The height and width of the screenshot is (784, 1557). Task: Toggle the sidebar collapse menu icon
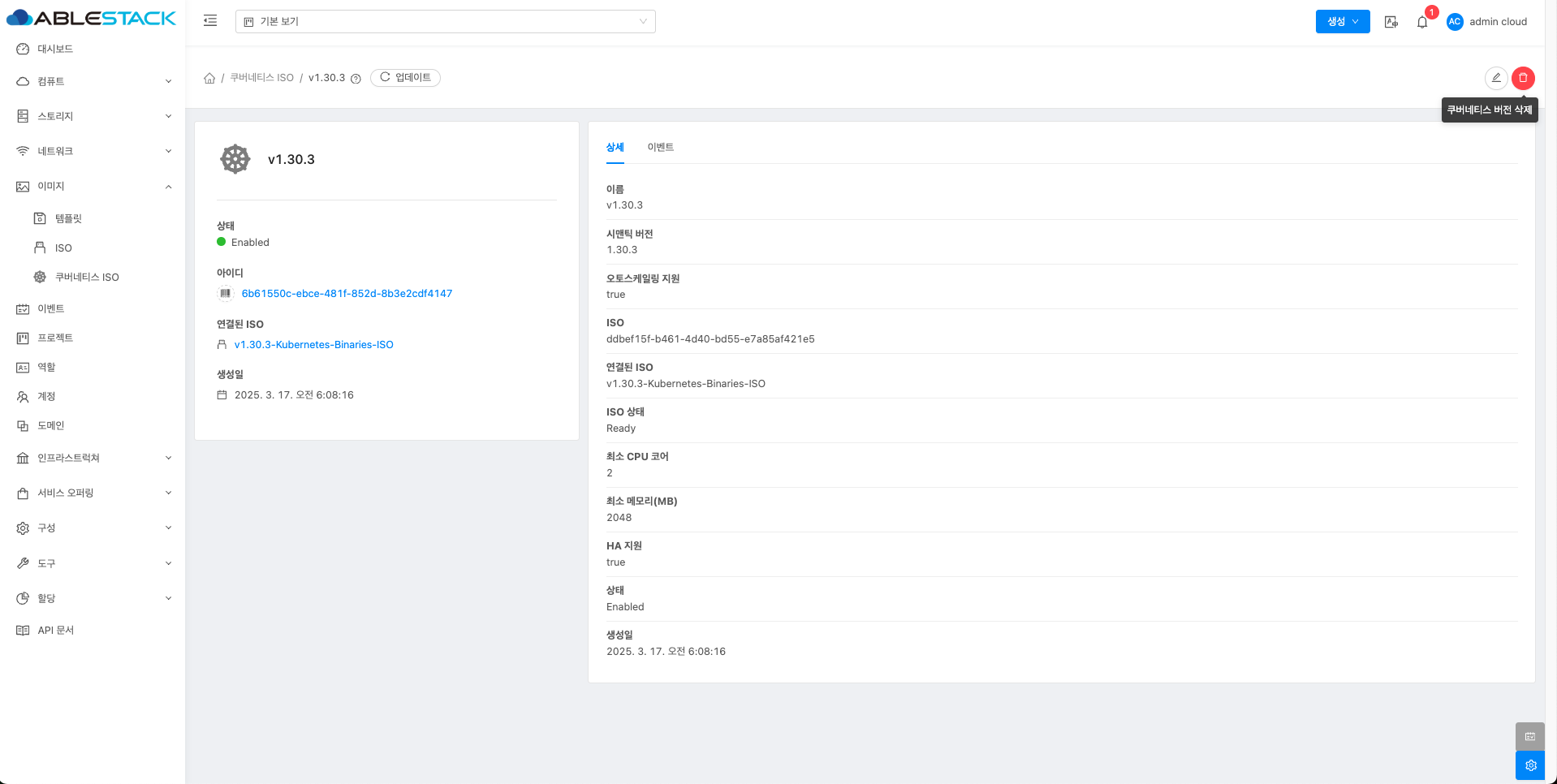pos(210,21)
